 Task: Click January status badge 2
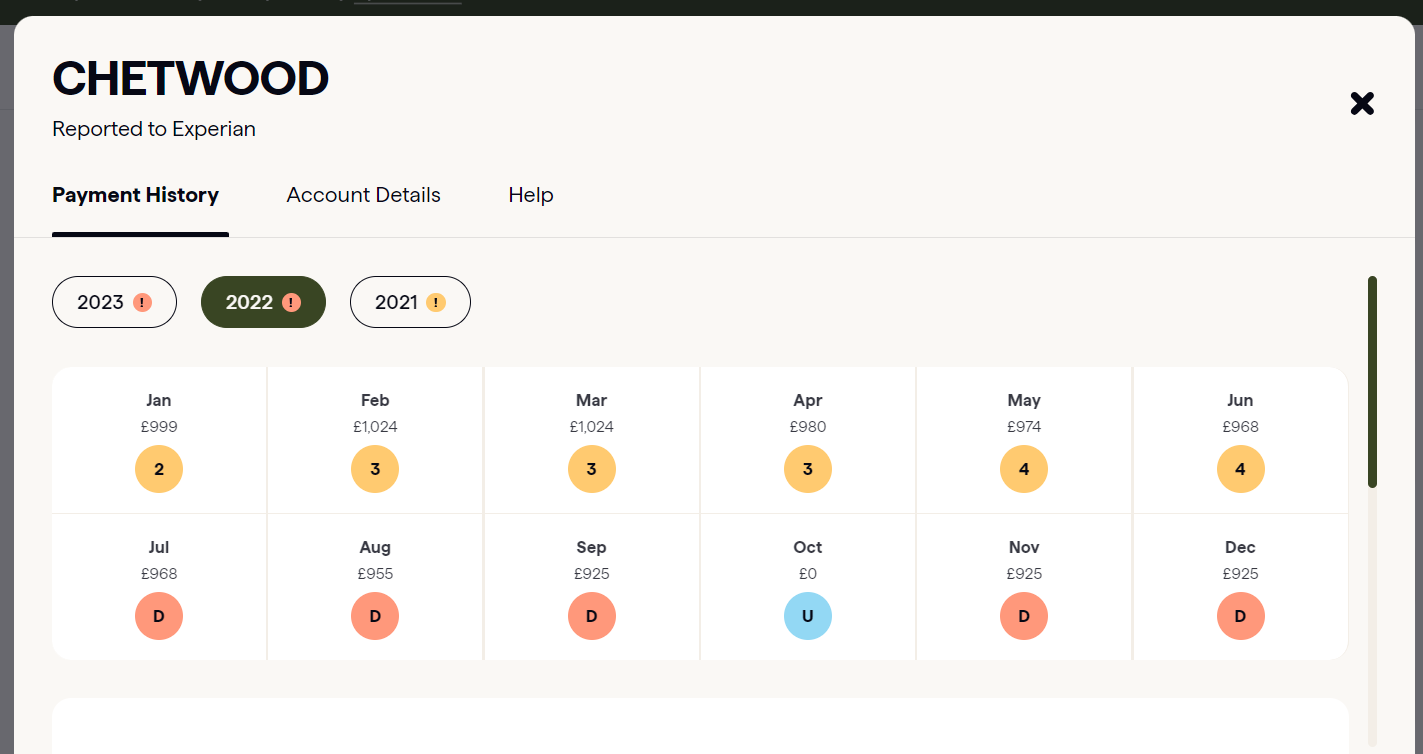159,469
